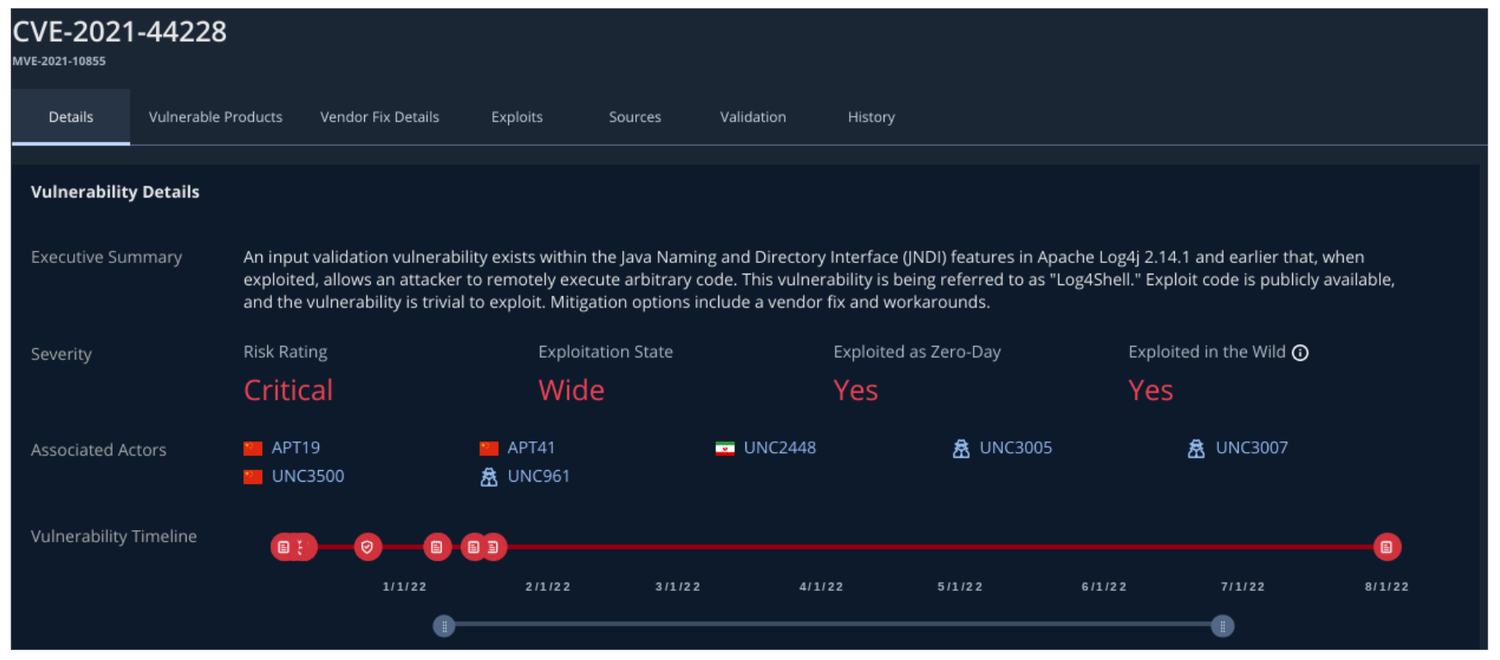Click the 2/1/22 timeline date label
This screenshot has height=660, width=1500.
pyautogui.click(x=548, y=587)
